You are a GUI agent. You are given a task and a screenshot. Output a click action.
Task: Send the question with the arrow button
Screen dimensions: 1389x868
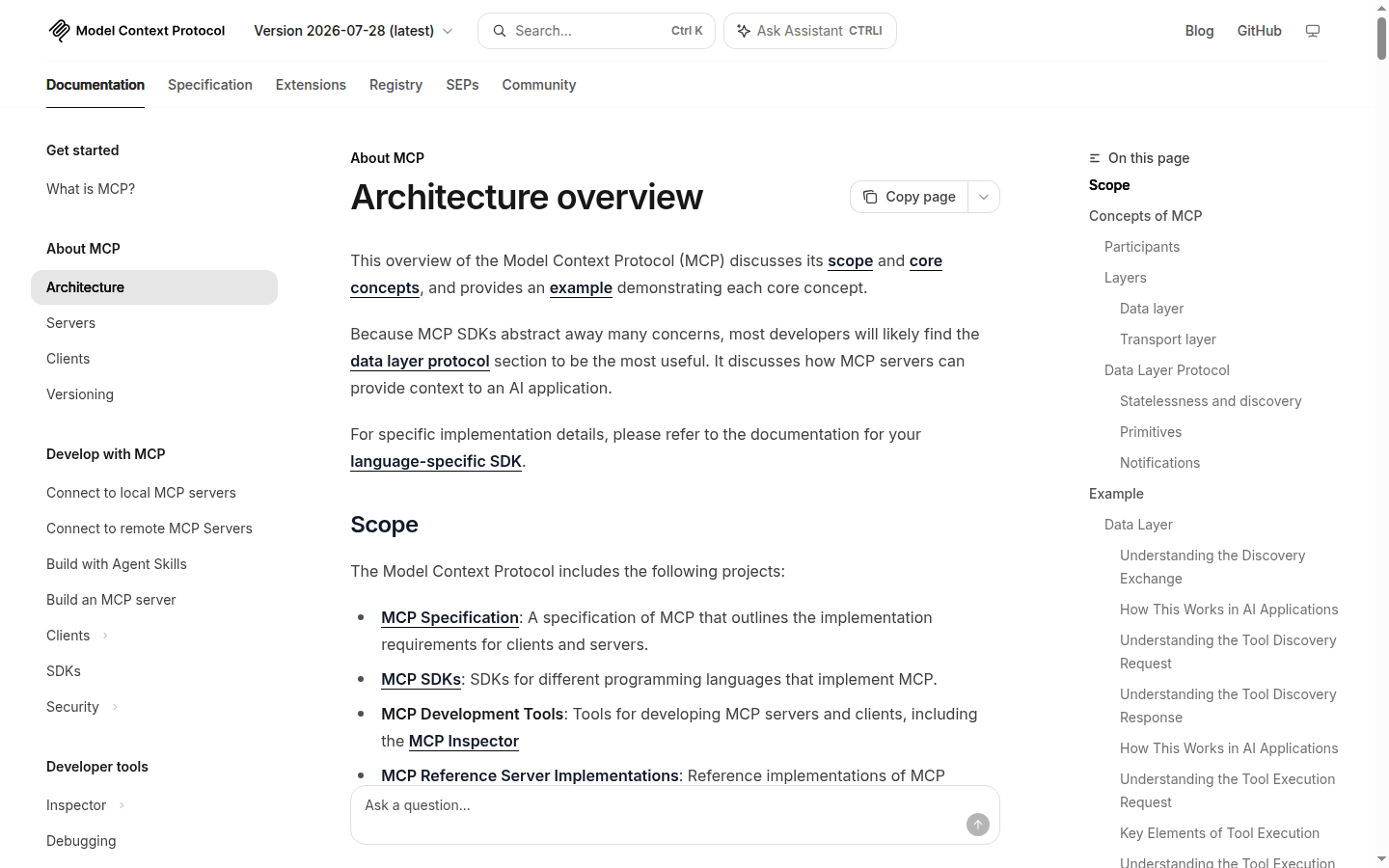pyautogui.click(x=978, y=825)
